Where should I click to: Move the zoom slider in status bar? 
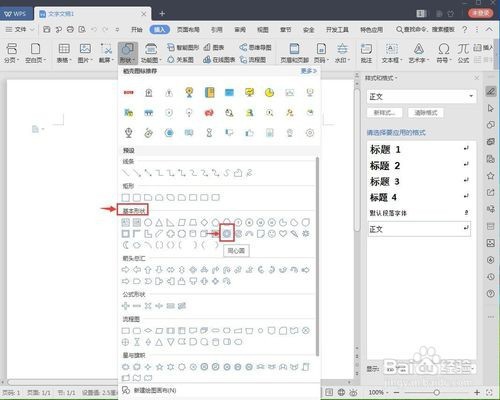(436, 392)
